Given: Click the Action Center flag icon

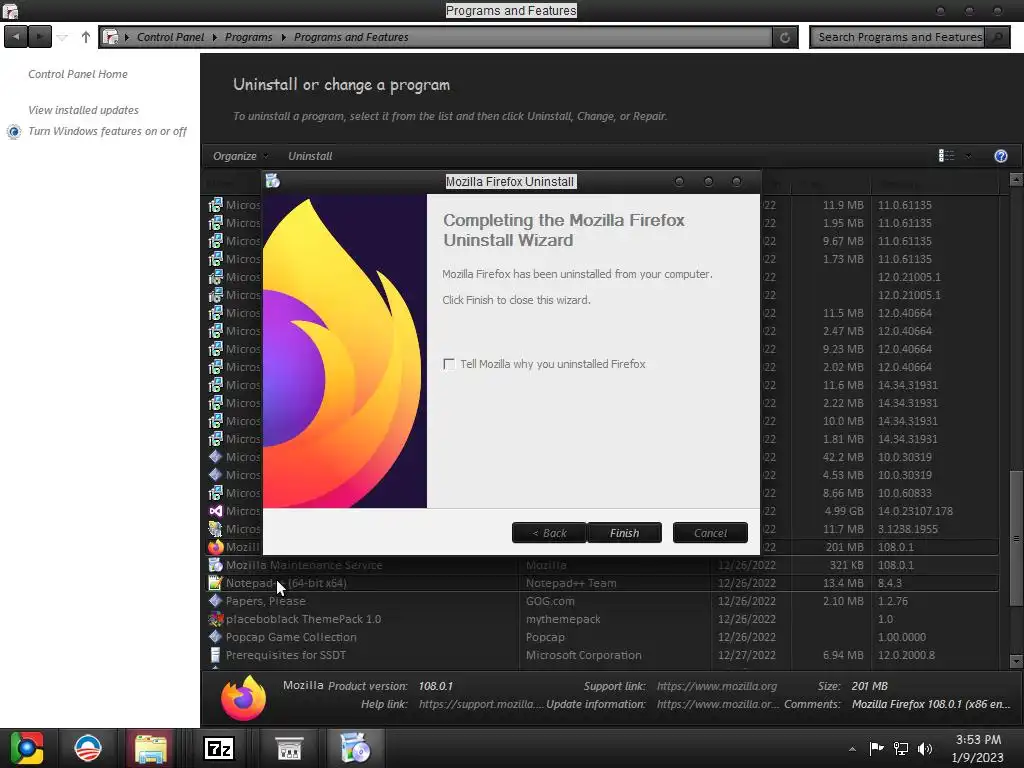Looking at the screenshot, I should [876, 748].
